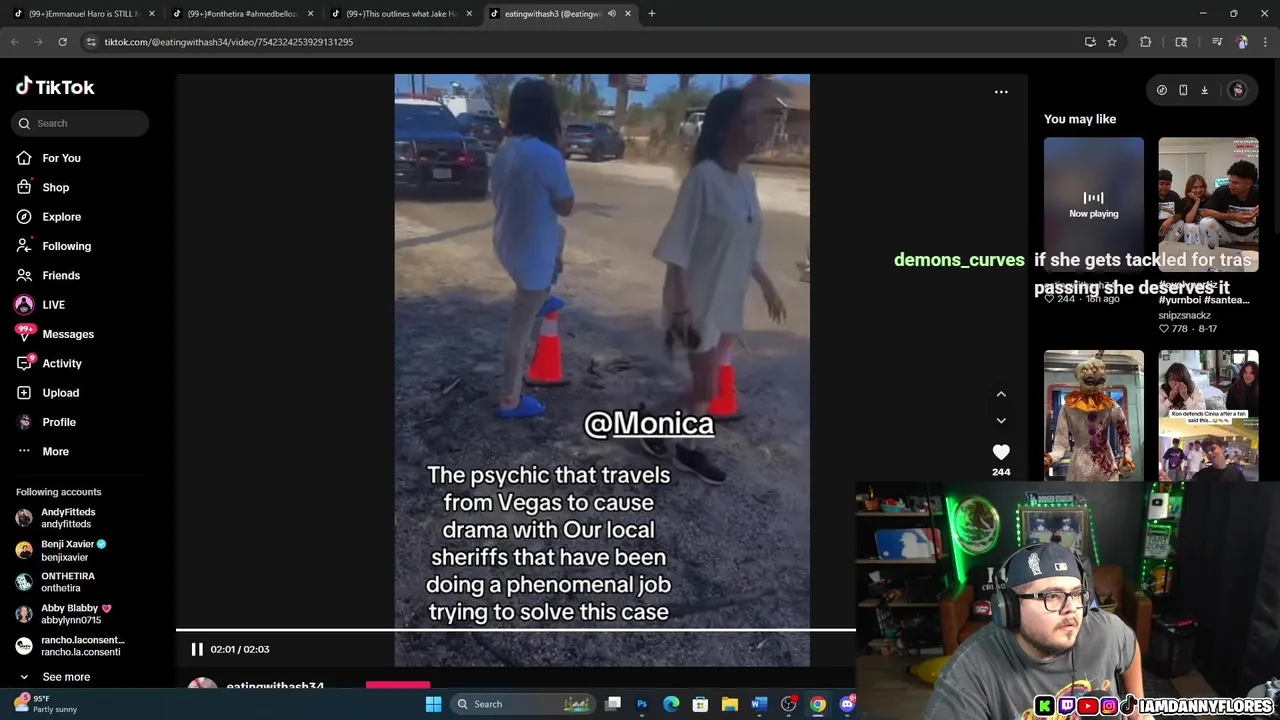Open snipzsnackz recommended video thumbnail
This screenshot has height=720, width=1280.
tap(1208, 205)
